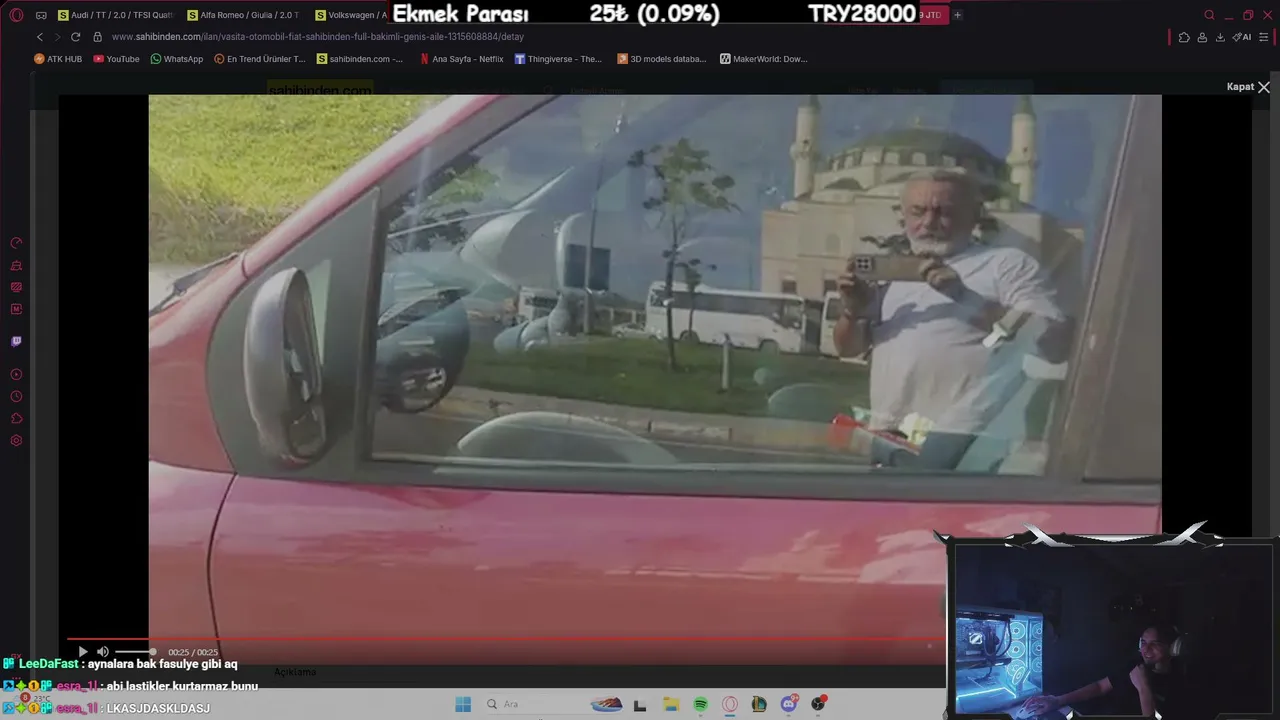Screen dimensions: 1280x720
Task: Open League of Legends from the taskbar
Action: 759,704
